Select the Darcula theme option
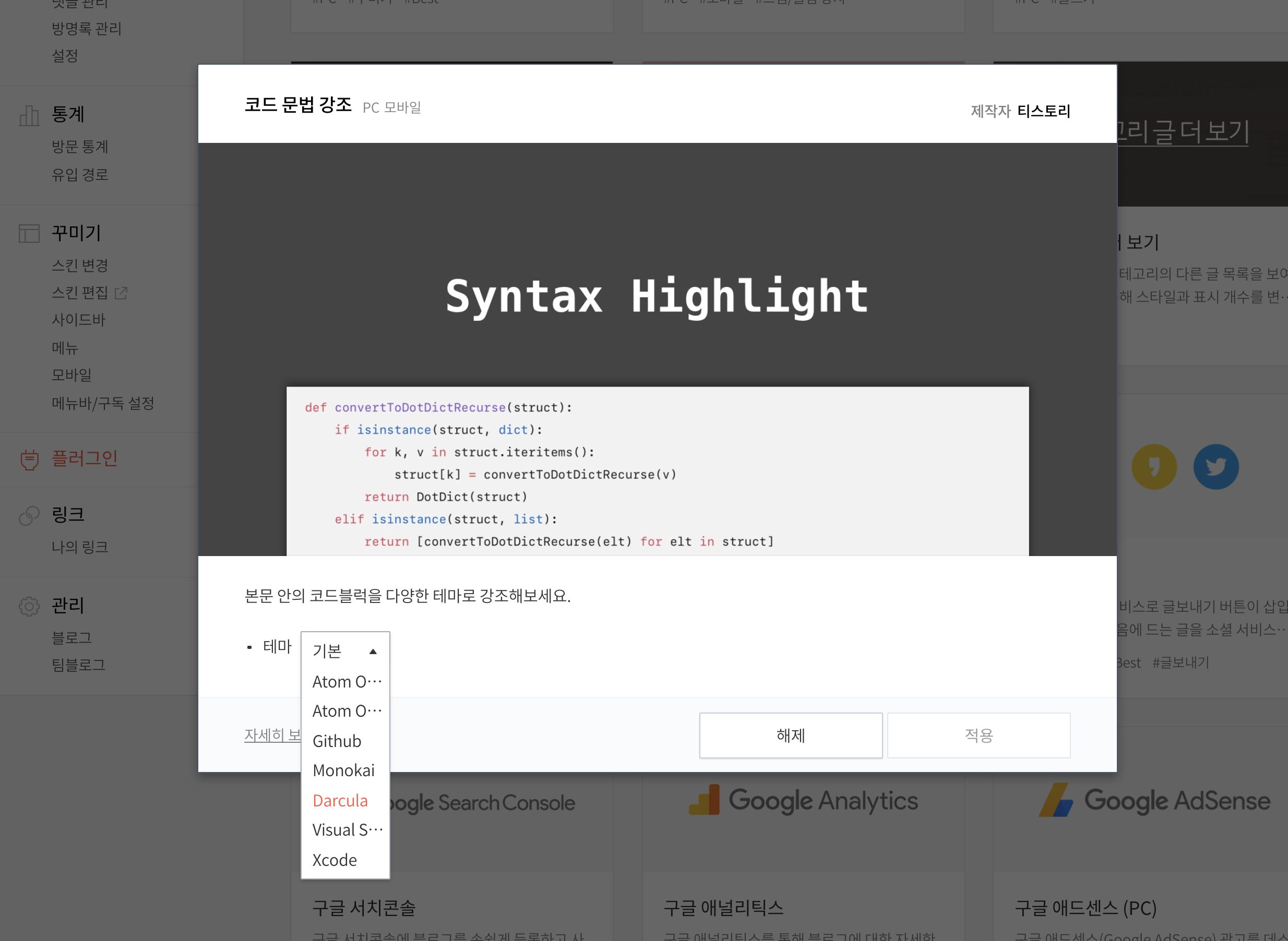1288x941 pixels. [x=340, y=800]
